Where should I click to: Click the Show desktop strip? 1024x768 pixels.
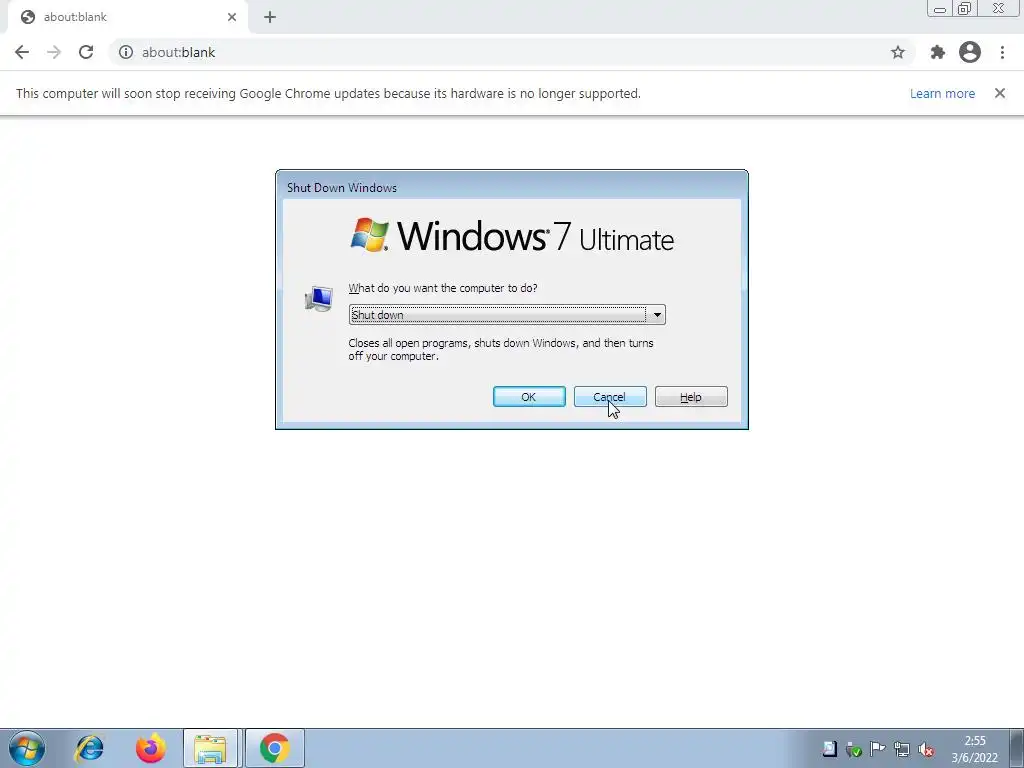(x=1017, y=748)
